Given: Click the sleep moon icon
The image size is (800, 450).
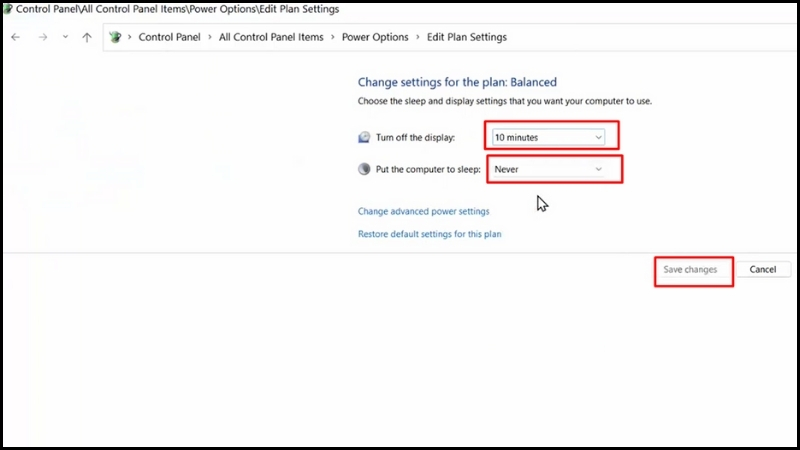Looking at the screenshot, I should click(364, 169).
